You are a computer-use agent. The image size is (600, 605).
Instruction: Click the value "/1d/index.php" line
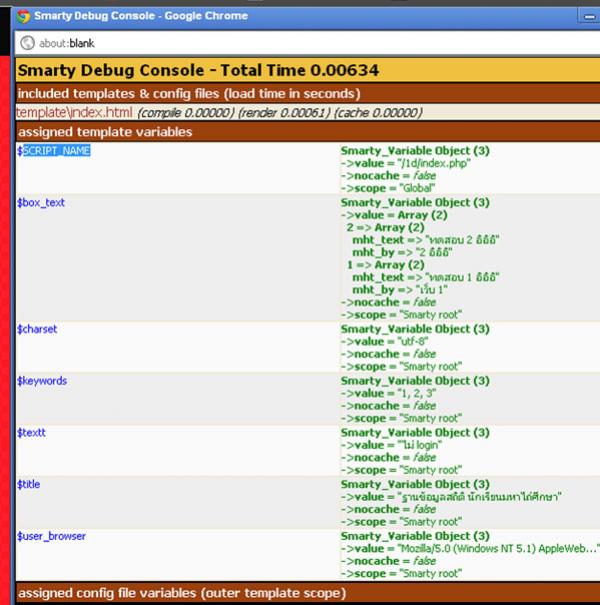coord(406,163)
